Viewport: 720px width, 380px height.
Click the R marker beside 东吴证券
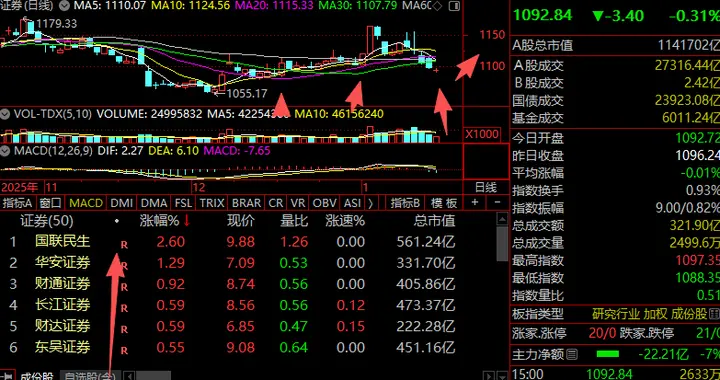124,351
